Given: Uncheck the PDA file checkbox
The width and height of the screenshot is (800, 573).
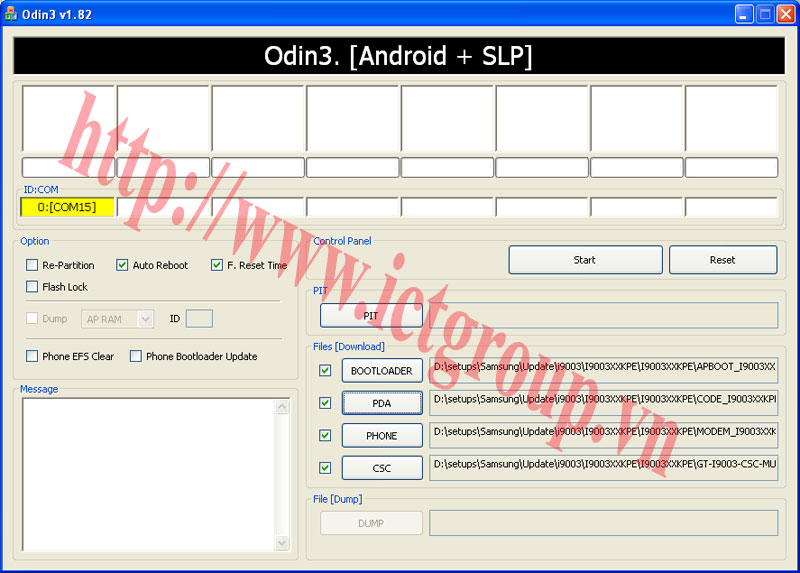Looking at the screenshot, I should [x=325, y=403].
